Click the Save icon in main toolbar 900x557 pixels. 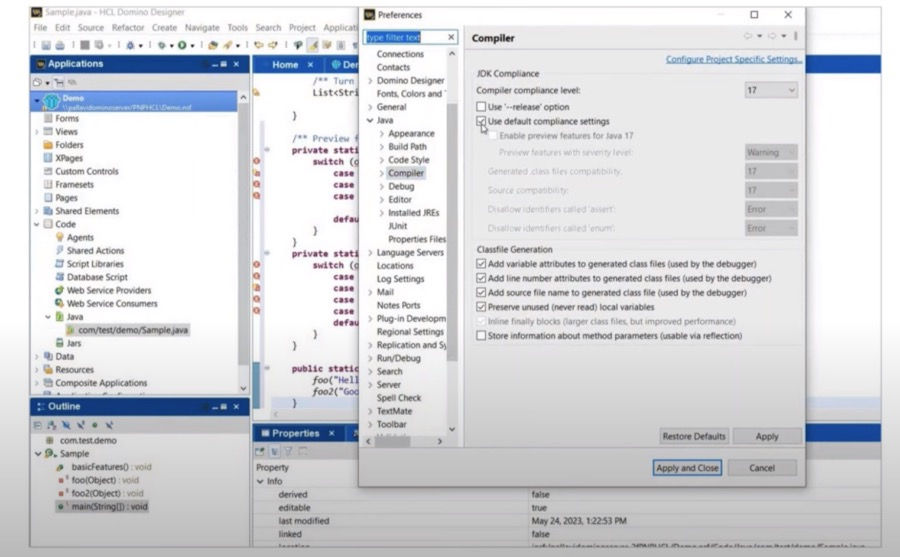(x=46, y=45)
